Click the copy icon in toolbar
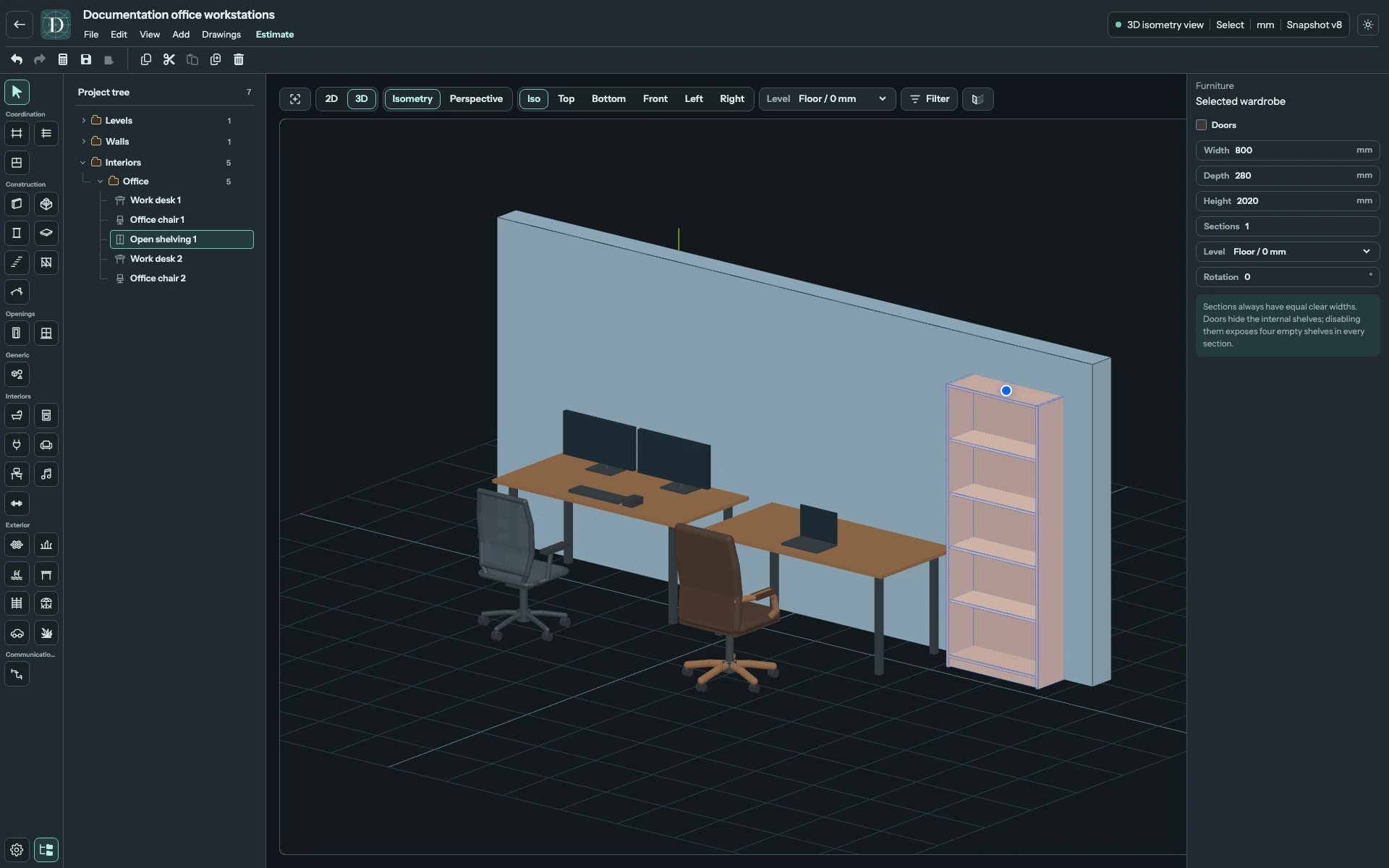 [145, 59]
